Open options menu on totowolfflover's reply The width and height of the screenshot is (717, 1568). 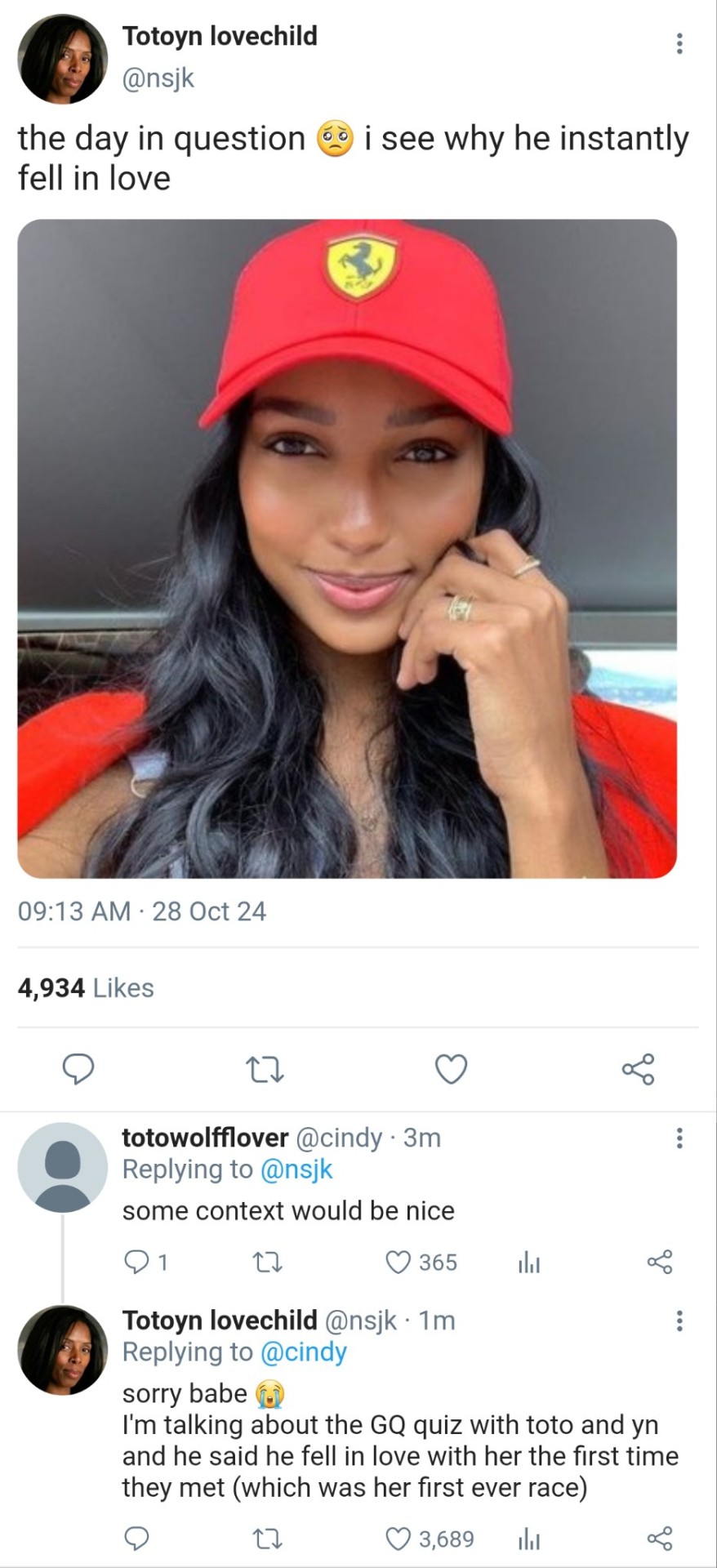pos(679,1138)
